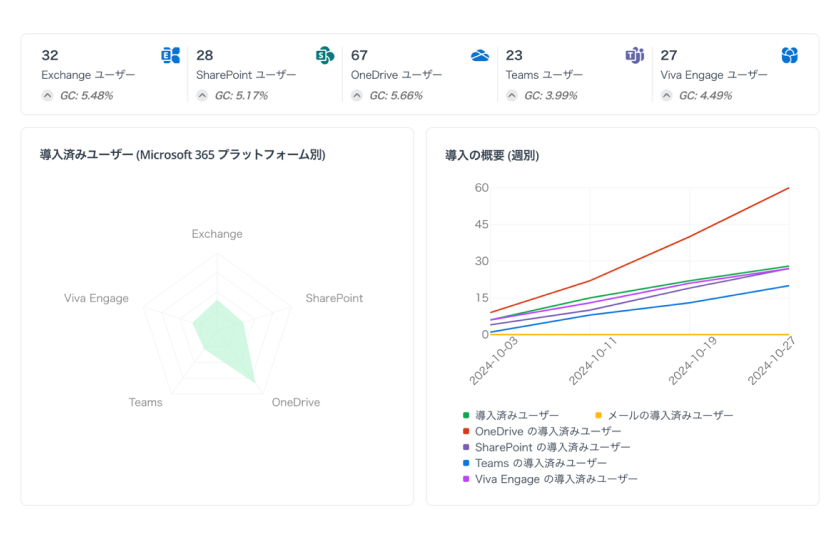This screenshot has width=840, height=536.
Task: Click the GC: 5.66% value
Action: tap(396, 96)
